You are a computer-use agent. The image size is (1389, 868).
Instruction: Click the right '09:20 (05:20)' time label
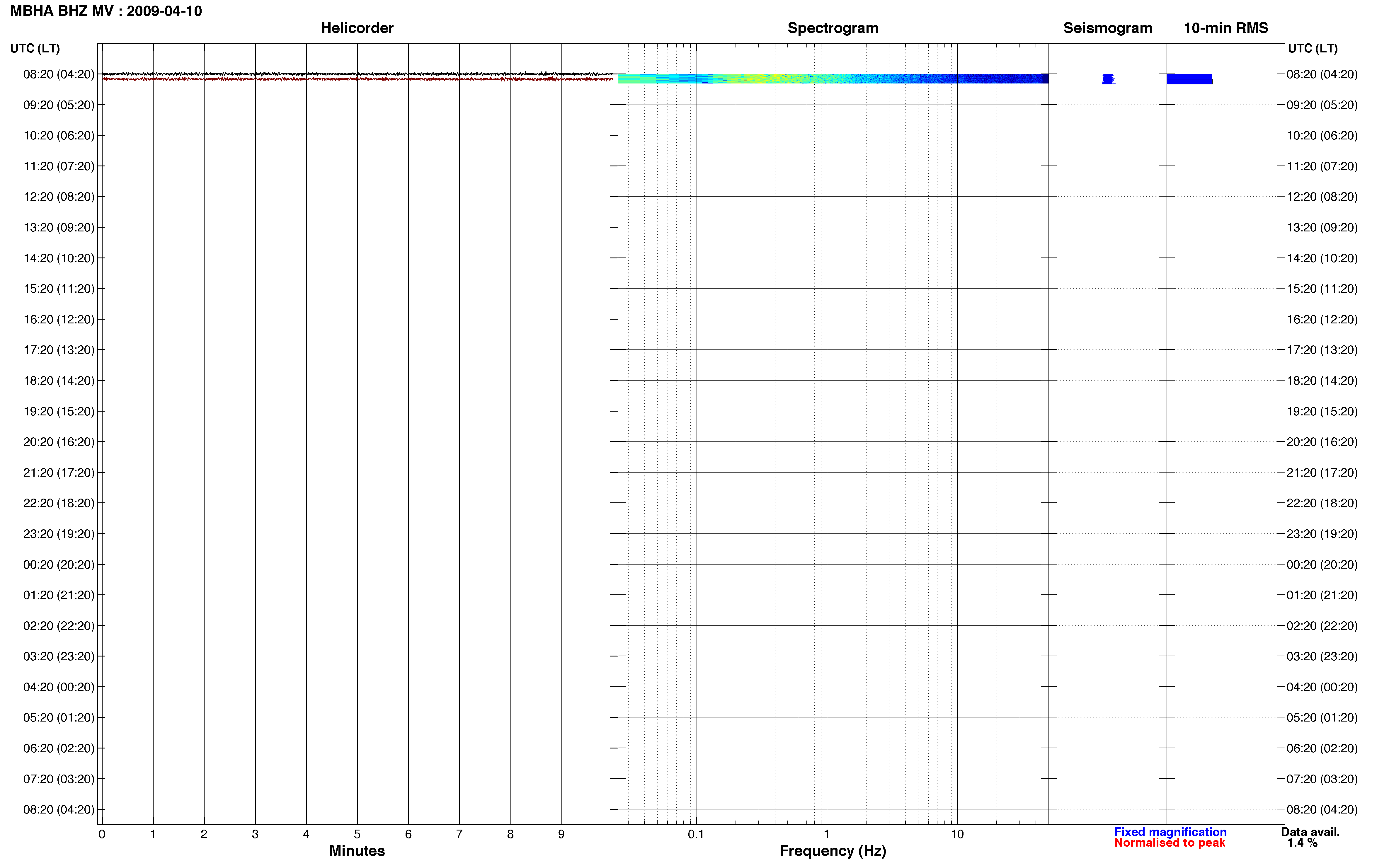click(1322, 105)
